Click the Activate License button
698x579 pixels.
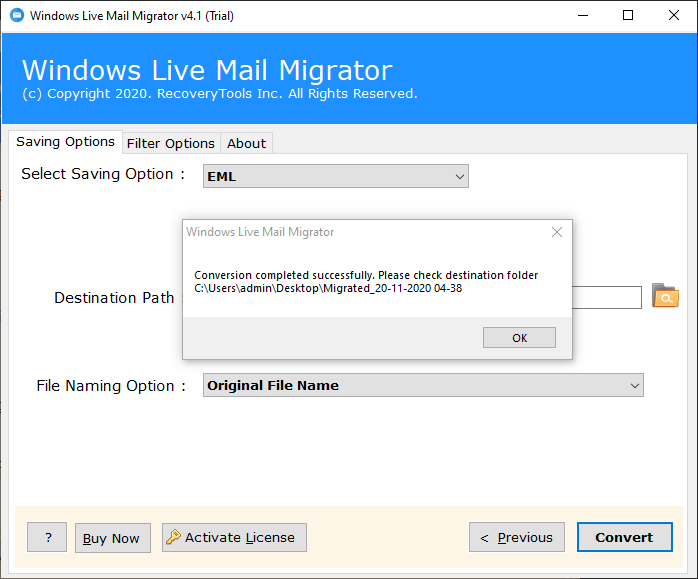point(234,538)
